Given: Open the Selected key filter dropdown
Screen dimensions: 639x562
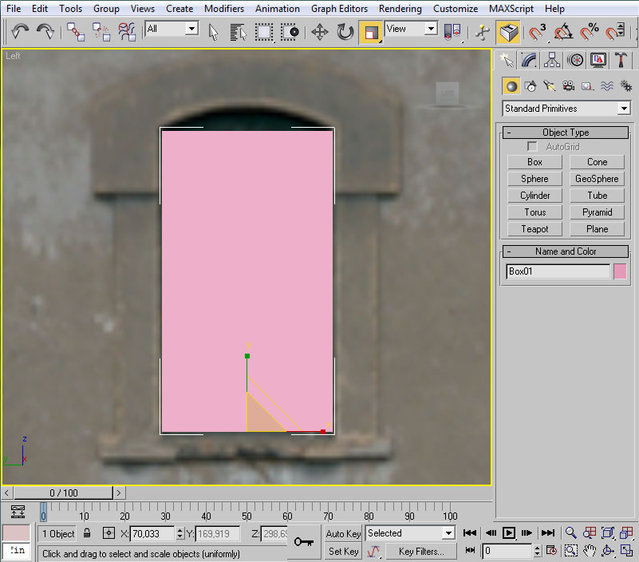Looking at the screenshot, I should click(x=410, y=534).
